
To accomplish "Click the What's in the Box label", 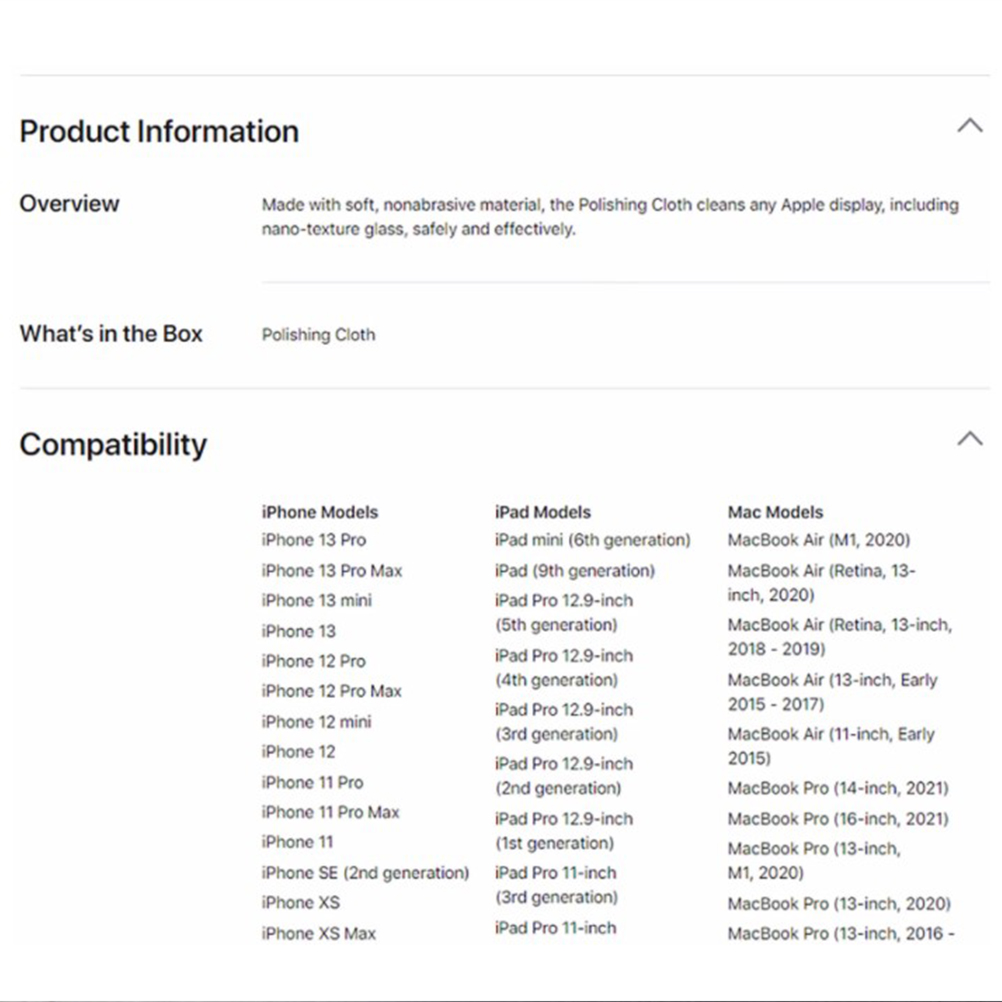I will click(x=111, y=334).
